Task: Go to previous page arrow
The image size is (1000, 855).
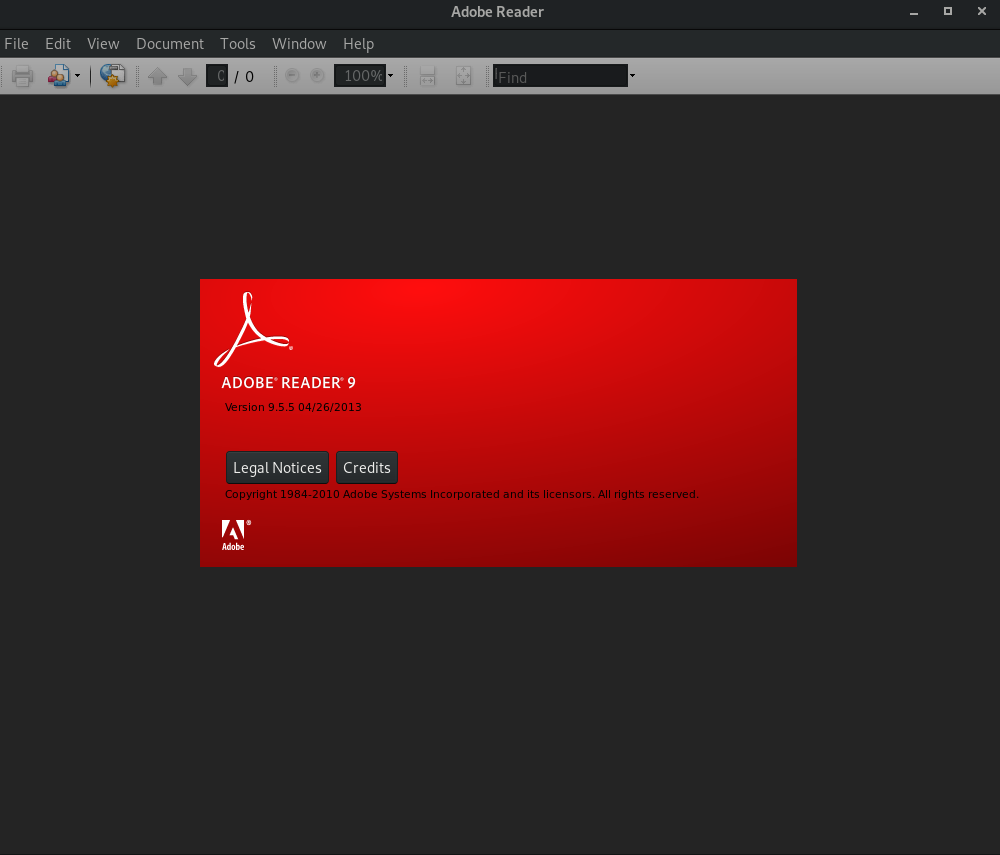Action: (158, 77)
